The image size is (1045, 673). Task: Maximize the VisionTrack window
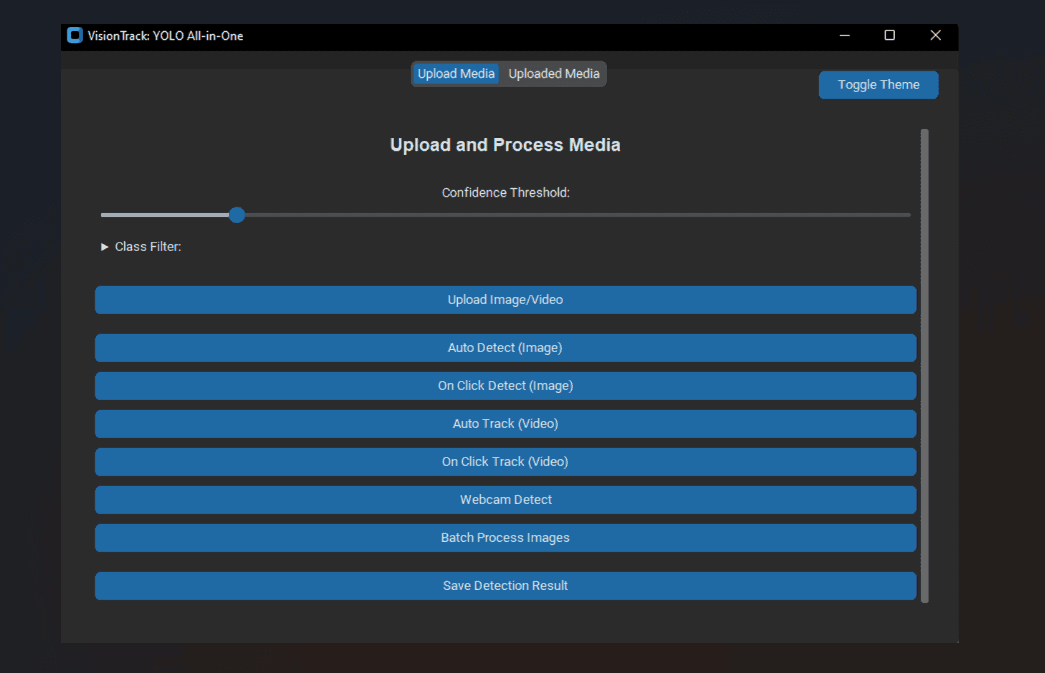tap(890, 35)
